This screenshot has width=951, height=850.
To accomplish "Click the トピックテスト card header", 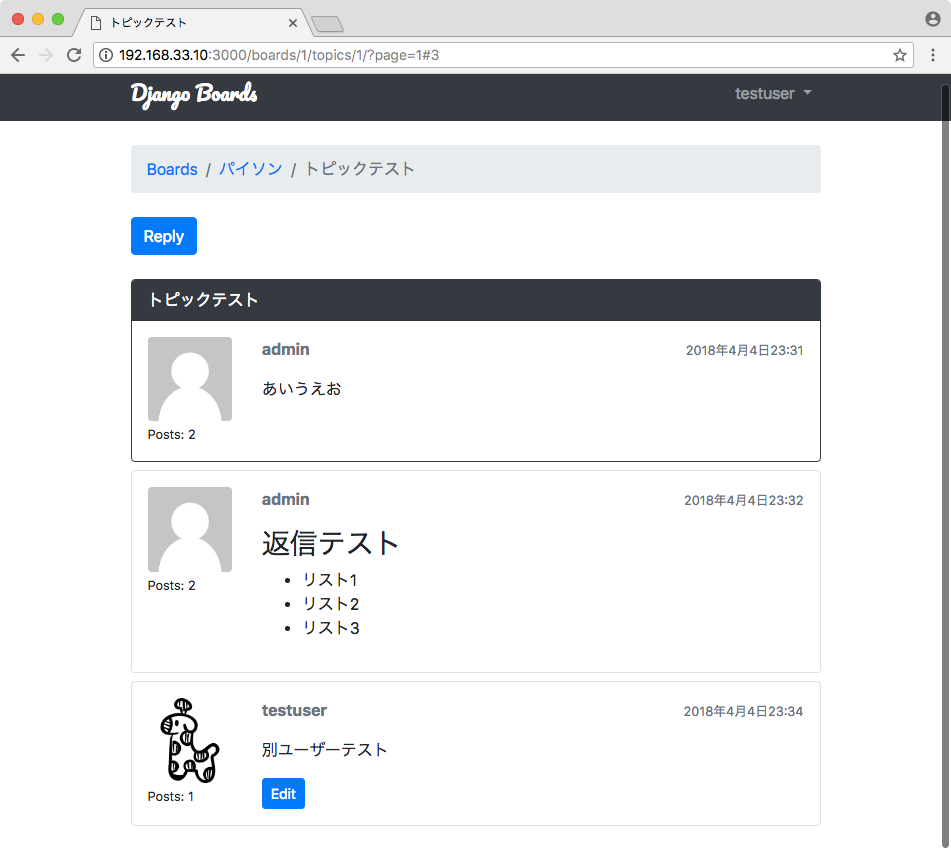I will pyautogui.click(x=476, y=300).
